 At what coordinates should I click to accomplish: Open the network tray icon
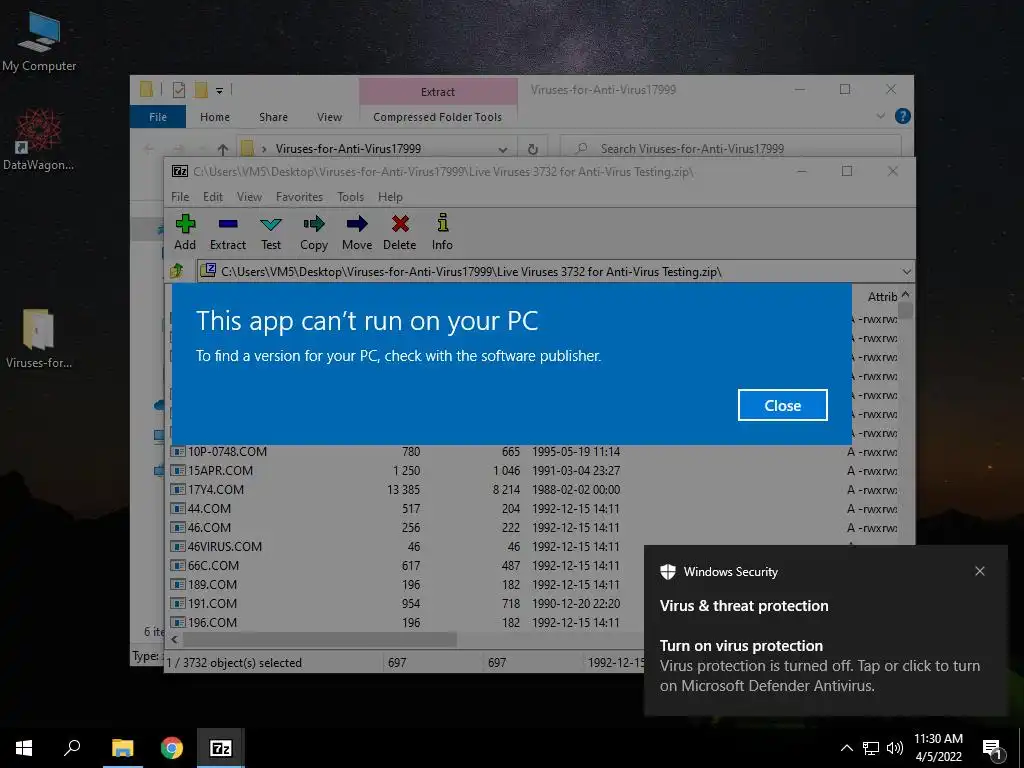point(871,748)
